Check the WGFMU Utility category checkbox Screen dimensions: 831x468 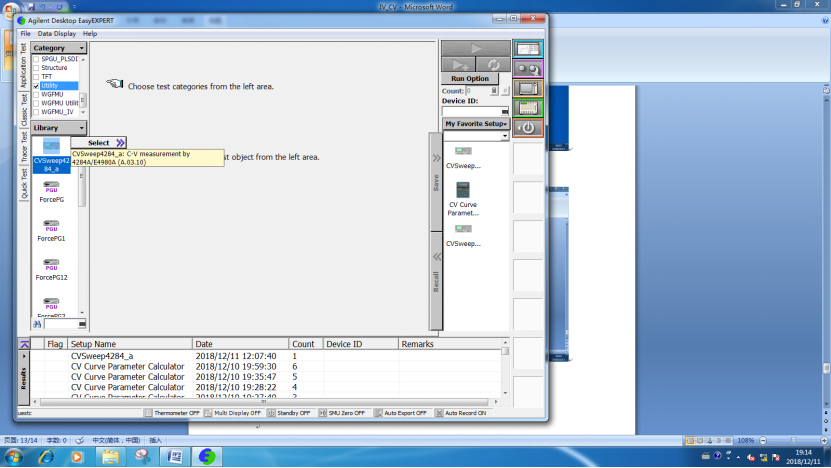coord(36,103)
